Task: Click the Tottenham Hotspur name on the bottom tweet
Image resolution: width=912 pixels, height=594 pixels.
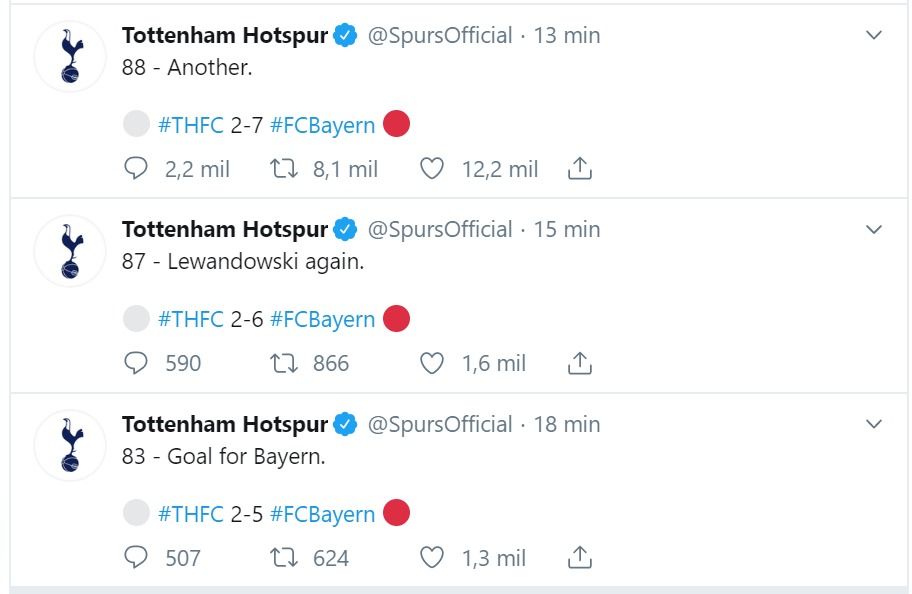Action: 224,423
